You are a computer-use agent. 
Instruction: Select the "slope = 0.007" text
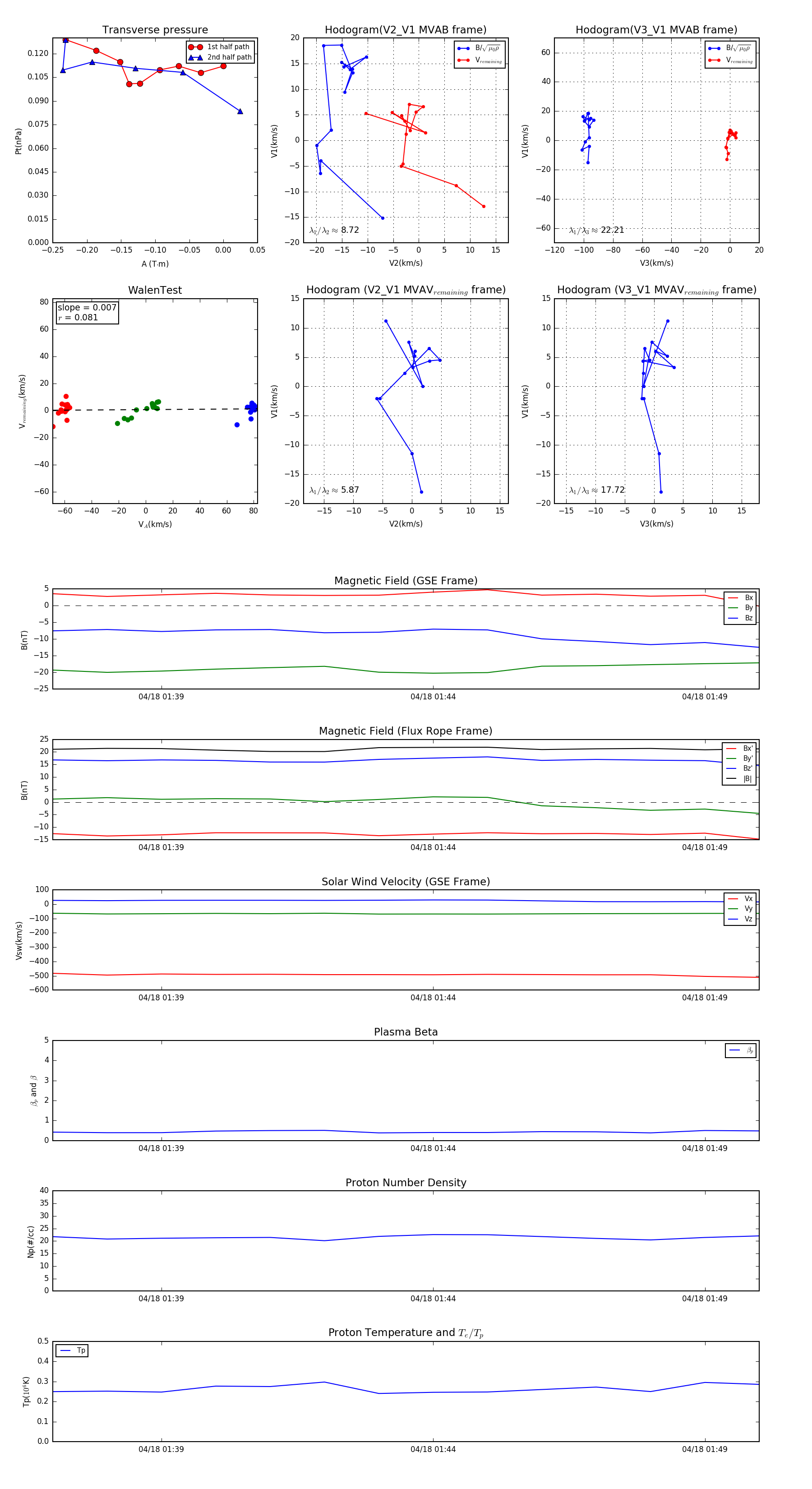coord(87,308)
